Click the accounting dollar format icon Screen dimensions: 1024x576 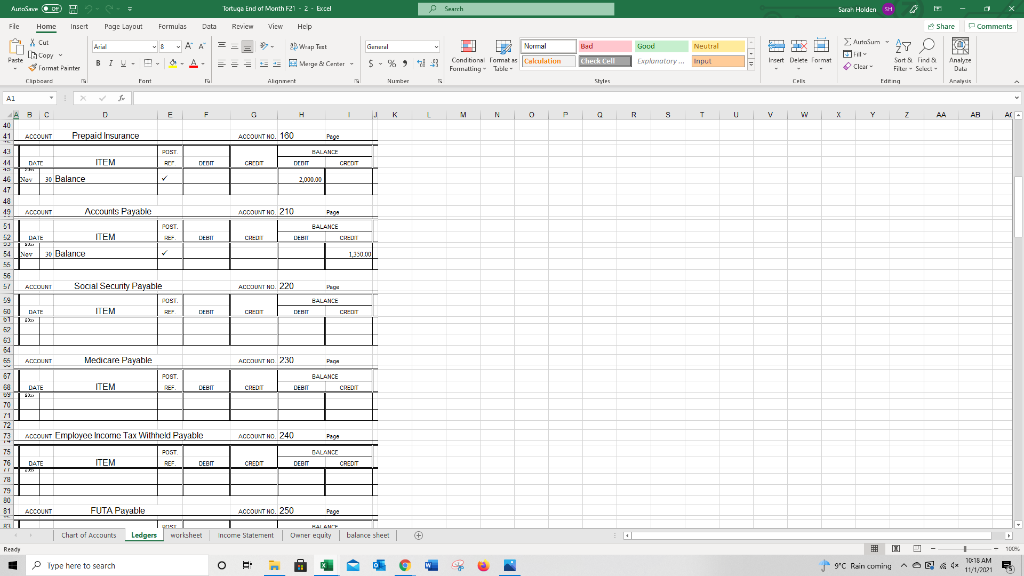(x=371, y=63)
